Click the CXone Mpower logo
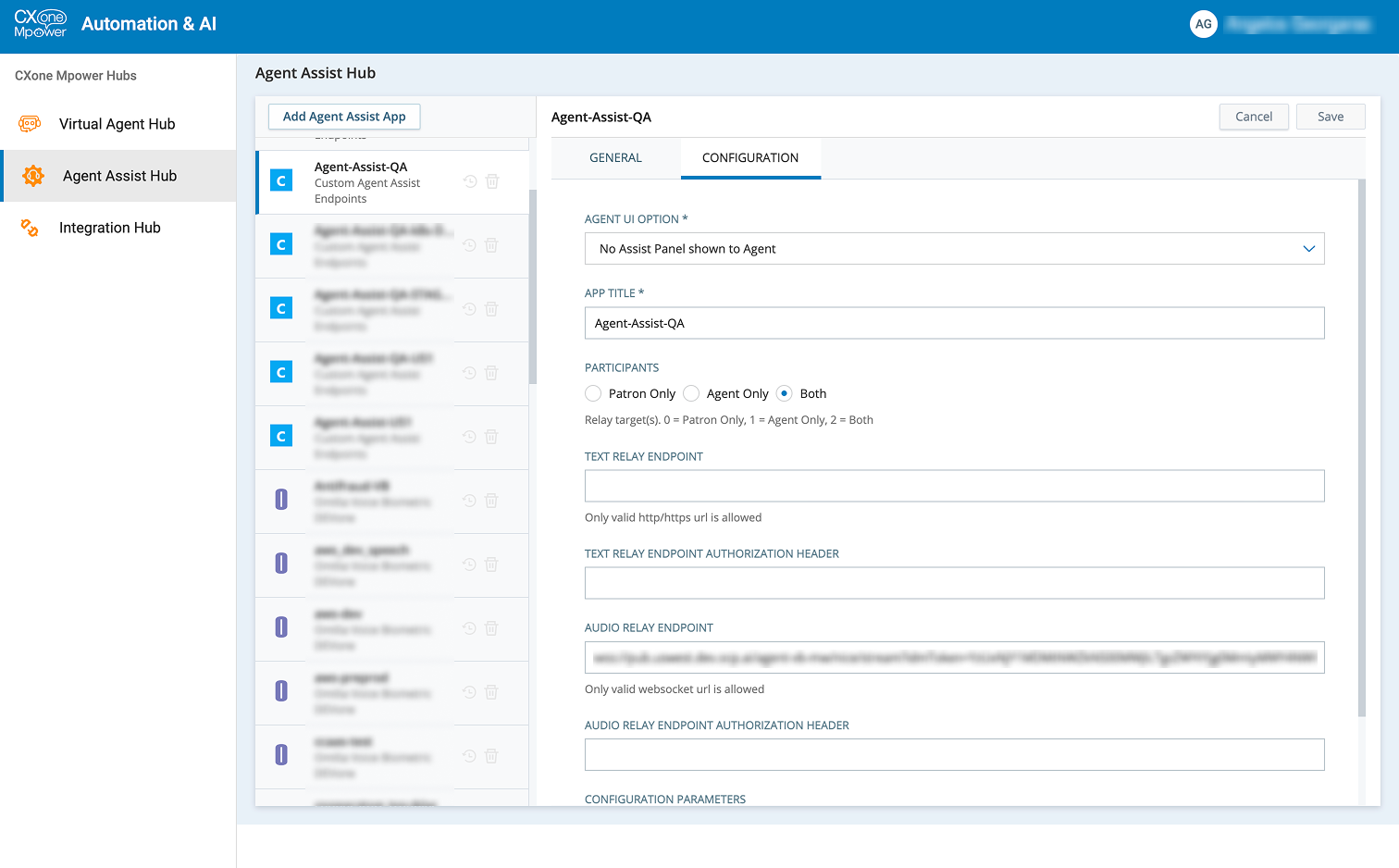 point(41,24)
